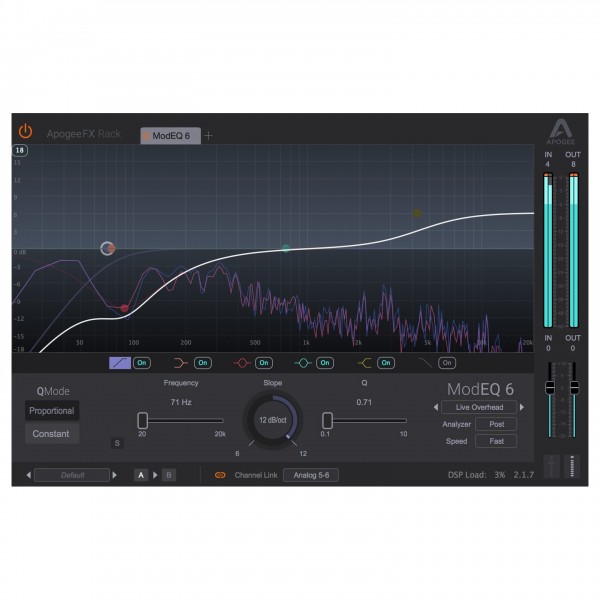Click the ModEQ 6 title text
The image size is (600, 600).
pos(480,389)
